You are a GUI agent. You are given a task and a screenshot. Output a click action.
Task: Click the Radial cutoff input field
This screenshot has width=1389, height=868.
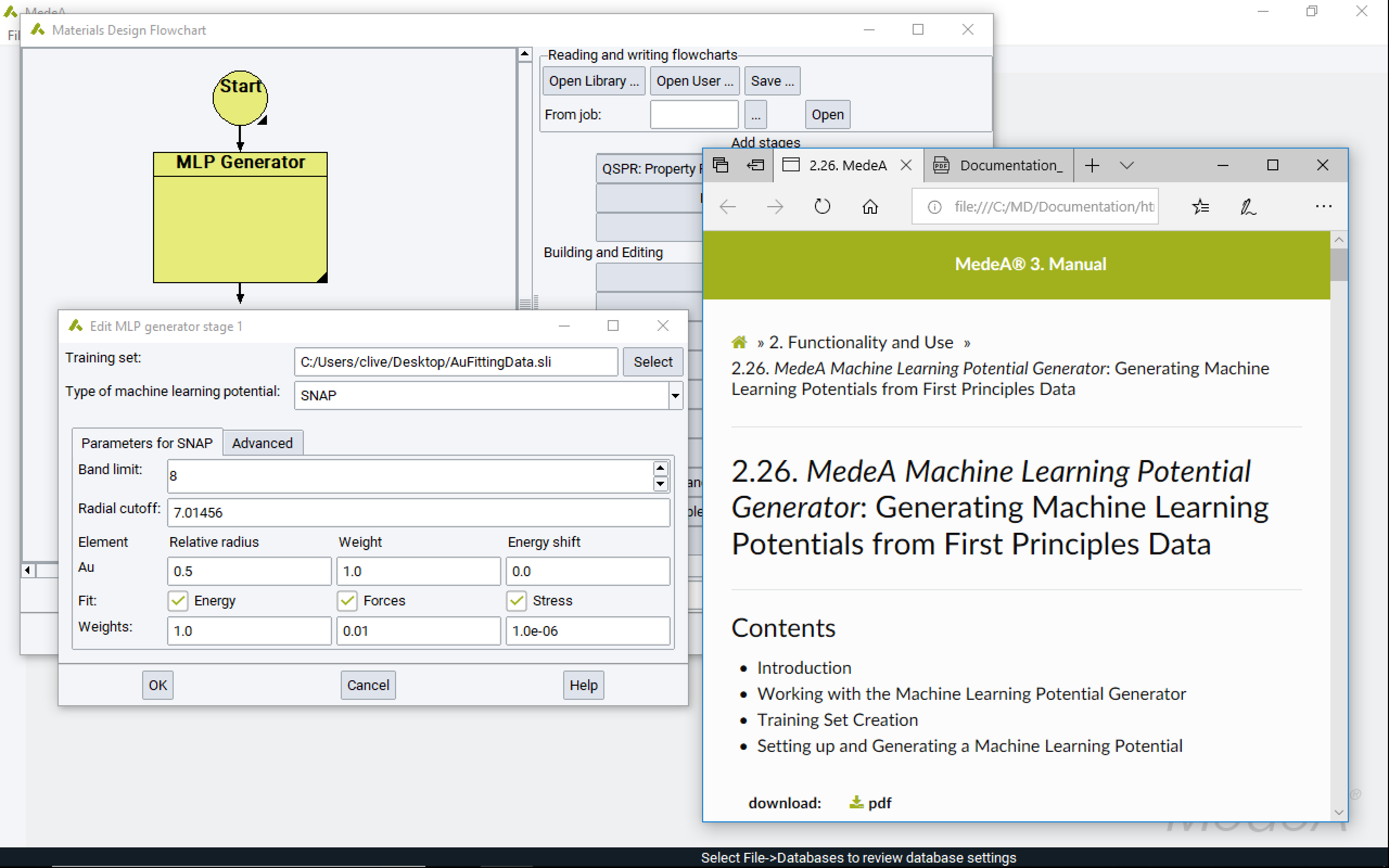click(418, 512)
